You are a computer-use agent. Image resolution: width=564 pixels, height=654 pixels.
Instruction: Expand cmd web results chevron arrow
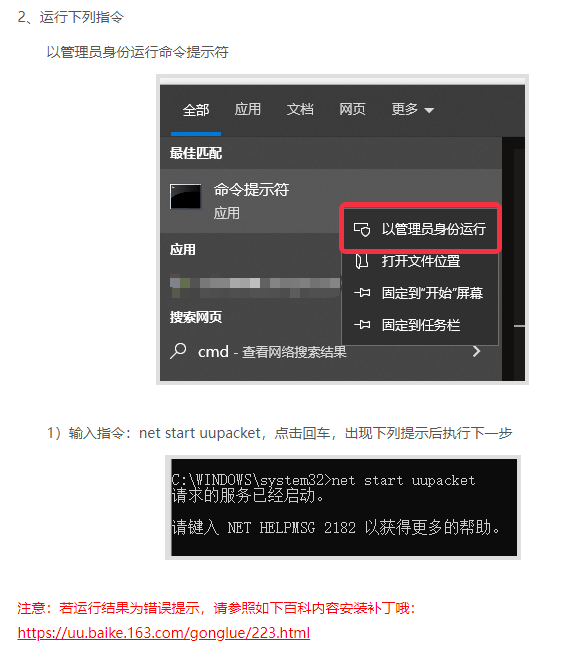coord(476,351)
